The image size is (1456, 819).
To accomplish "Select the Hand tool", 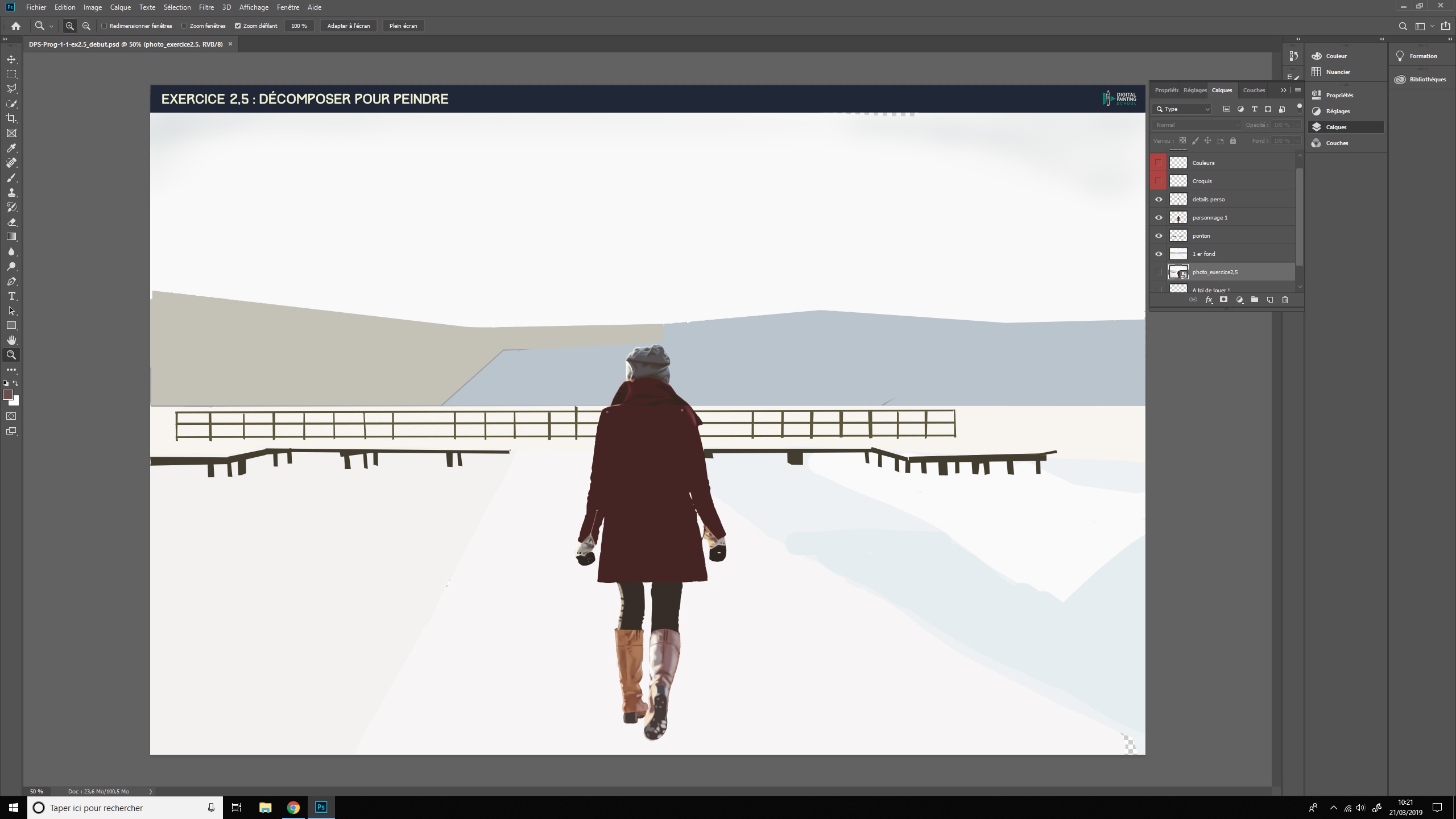I will [x=11, y=340].
